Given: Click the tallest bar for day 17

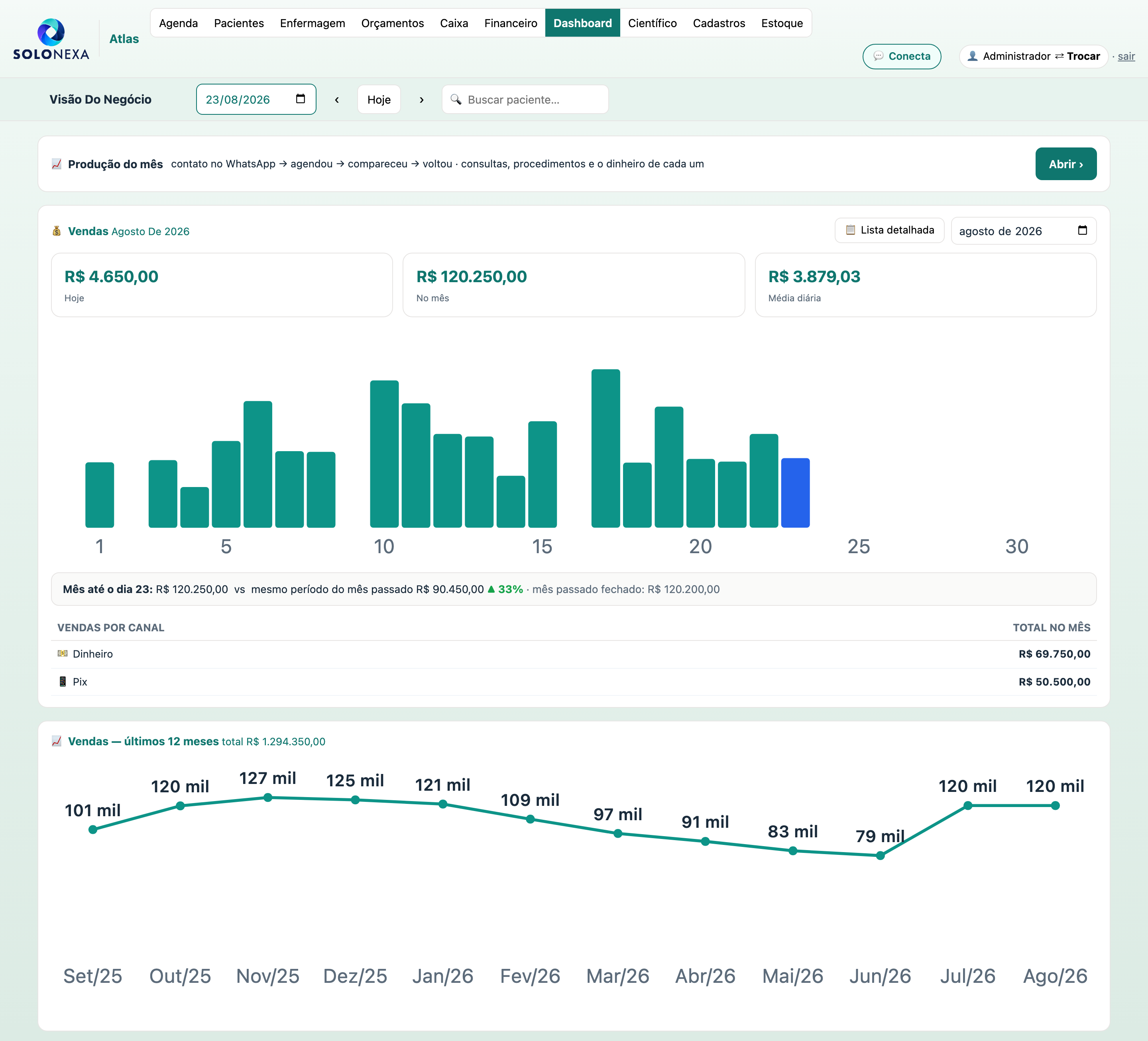Looking at the screenshot, I should coord(605,448).
